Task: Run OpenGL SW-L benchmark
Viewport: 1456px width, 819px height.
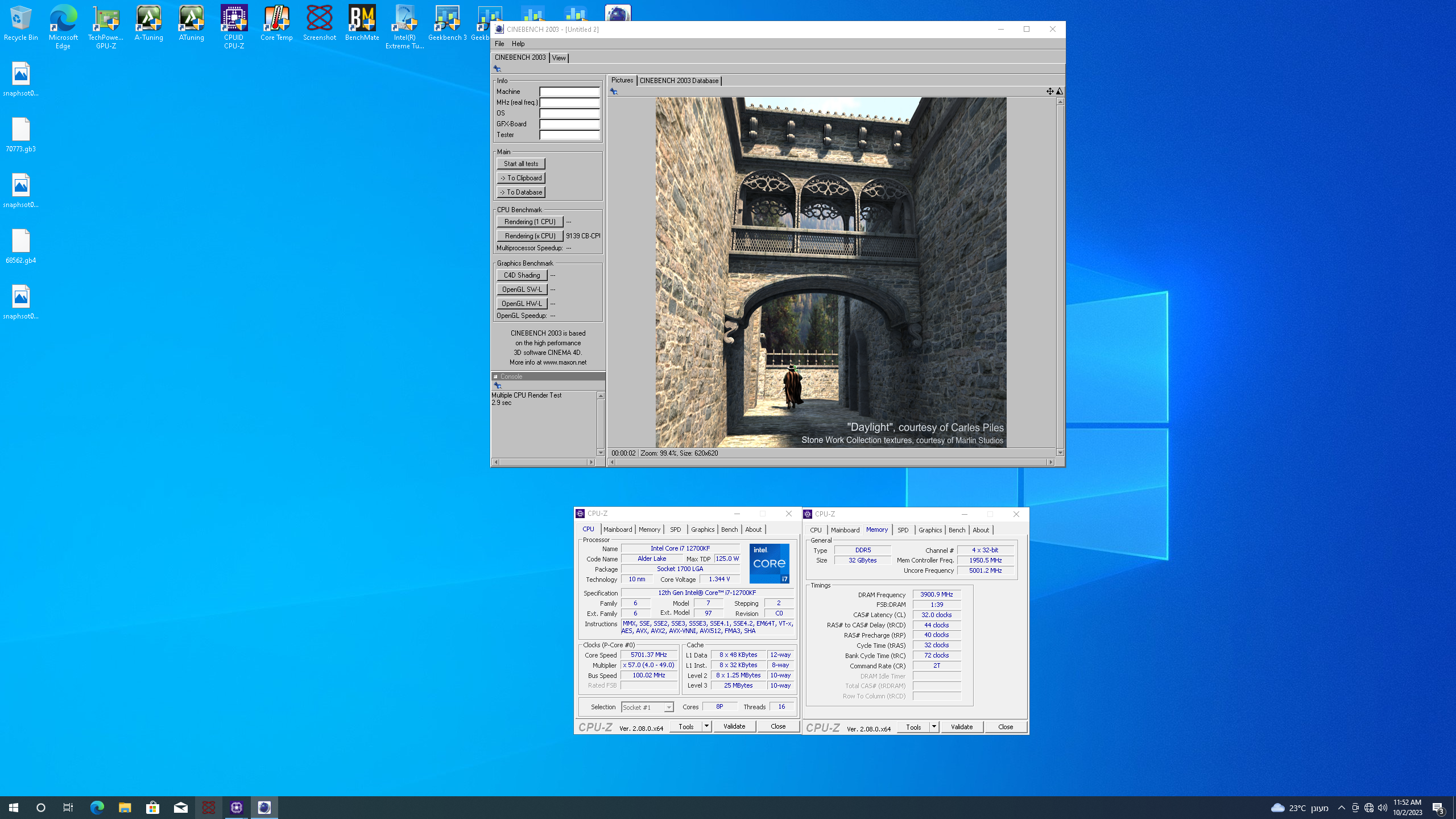Action: (522, 289)
